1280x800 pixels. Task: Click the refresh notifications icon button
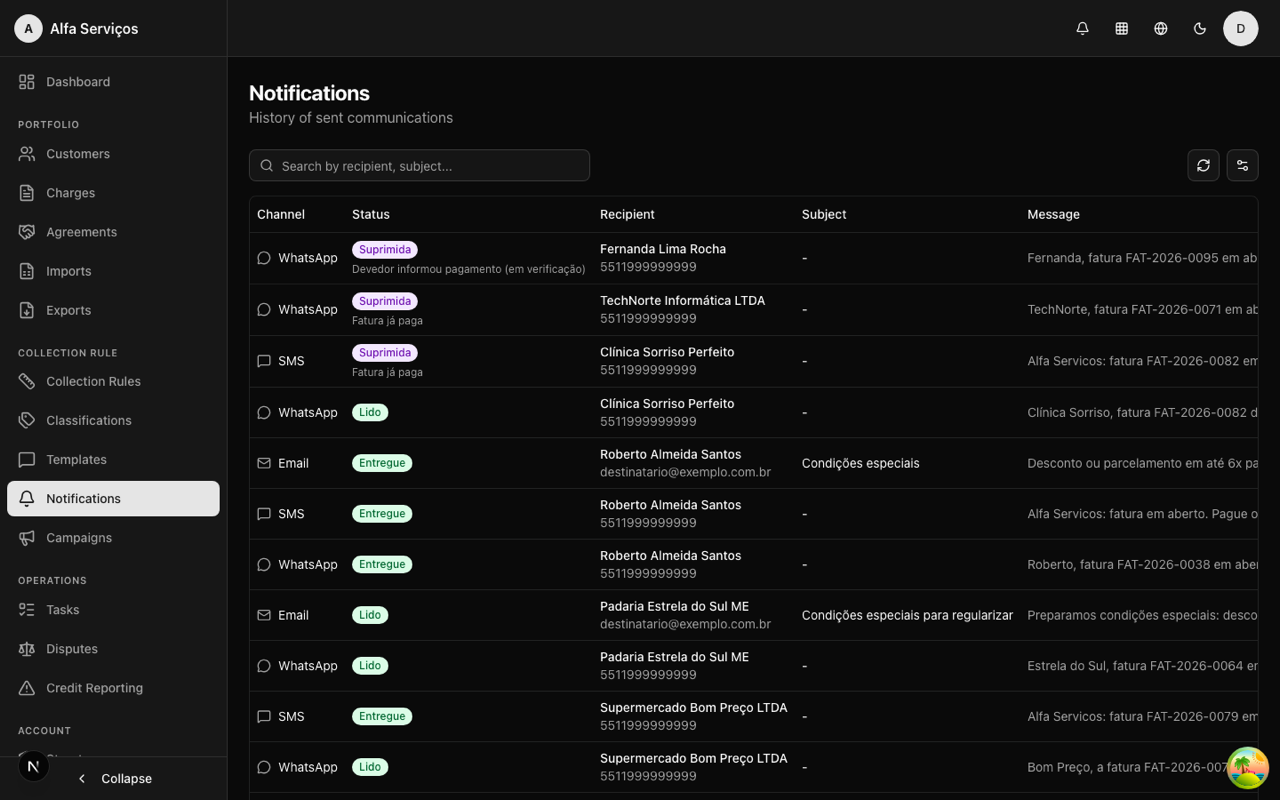(1203, 166)
